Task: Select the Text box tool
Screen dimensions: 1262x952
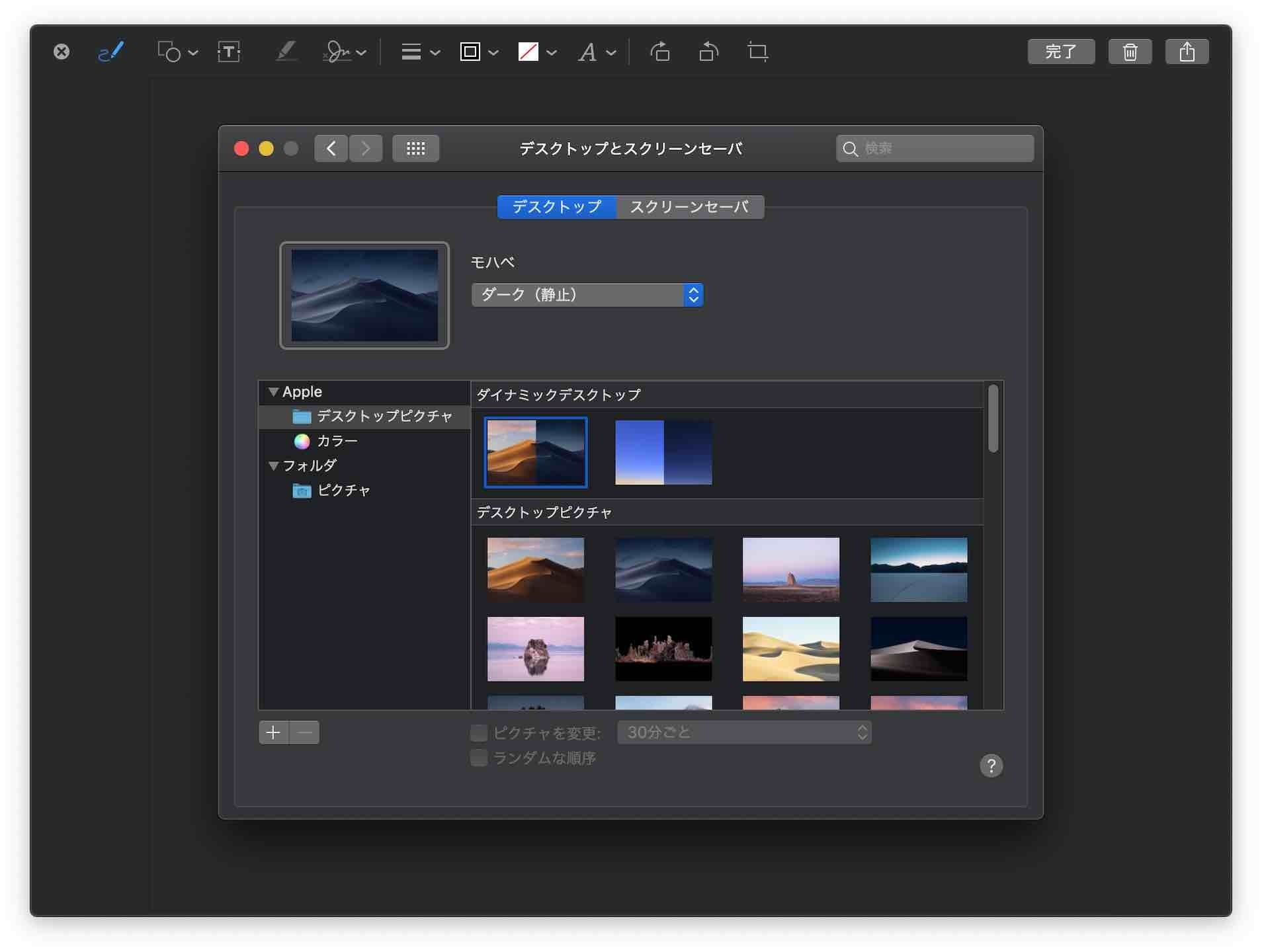Action: [229, 52]
